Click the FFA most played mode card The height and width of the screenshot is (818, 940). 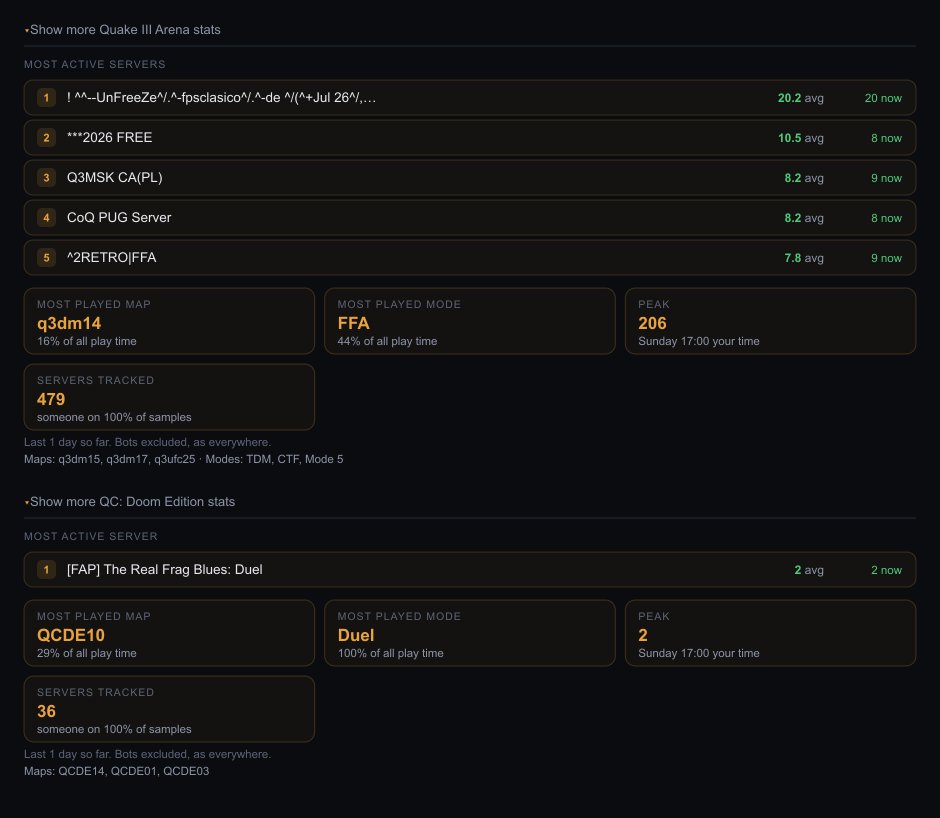click(x=470, y=321)
